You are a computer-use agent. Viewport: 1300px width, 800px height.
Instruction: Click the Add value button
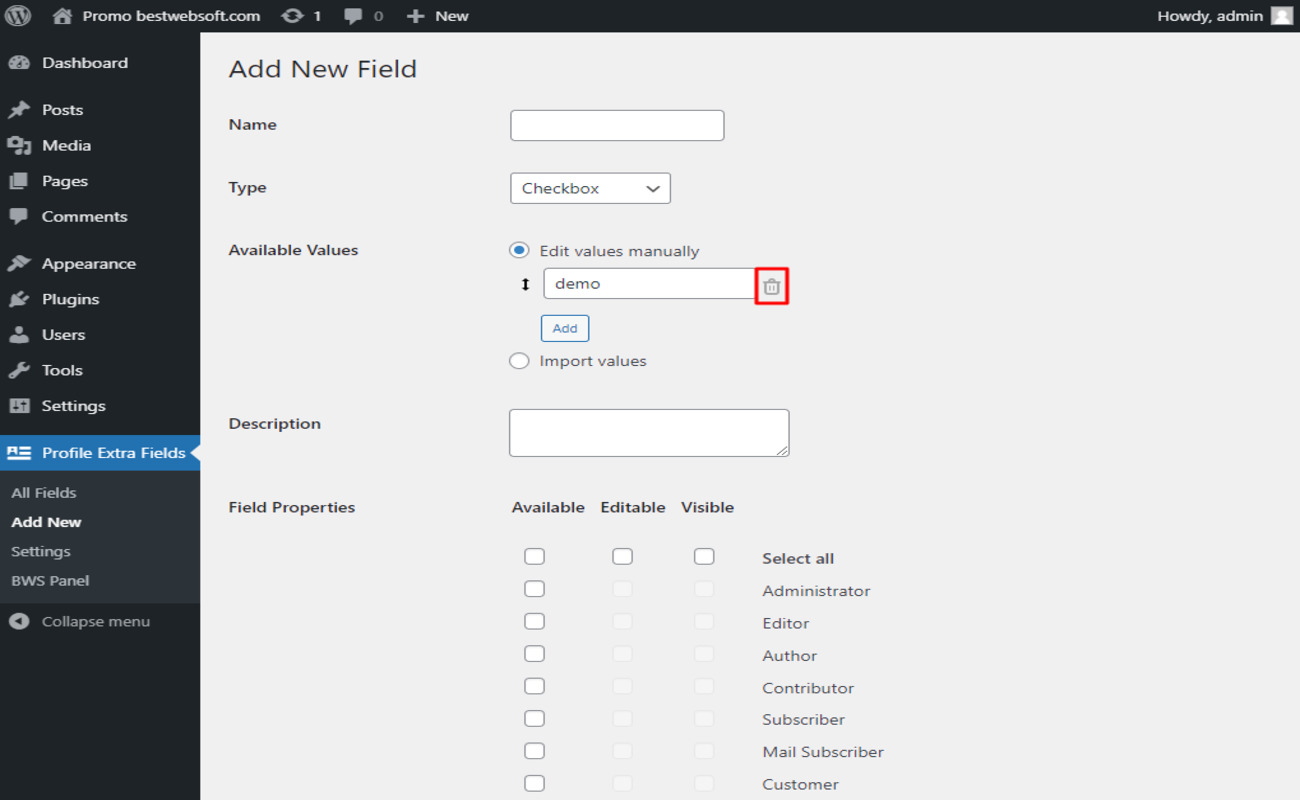(565, 328)
